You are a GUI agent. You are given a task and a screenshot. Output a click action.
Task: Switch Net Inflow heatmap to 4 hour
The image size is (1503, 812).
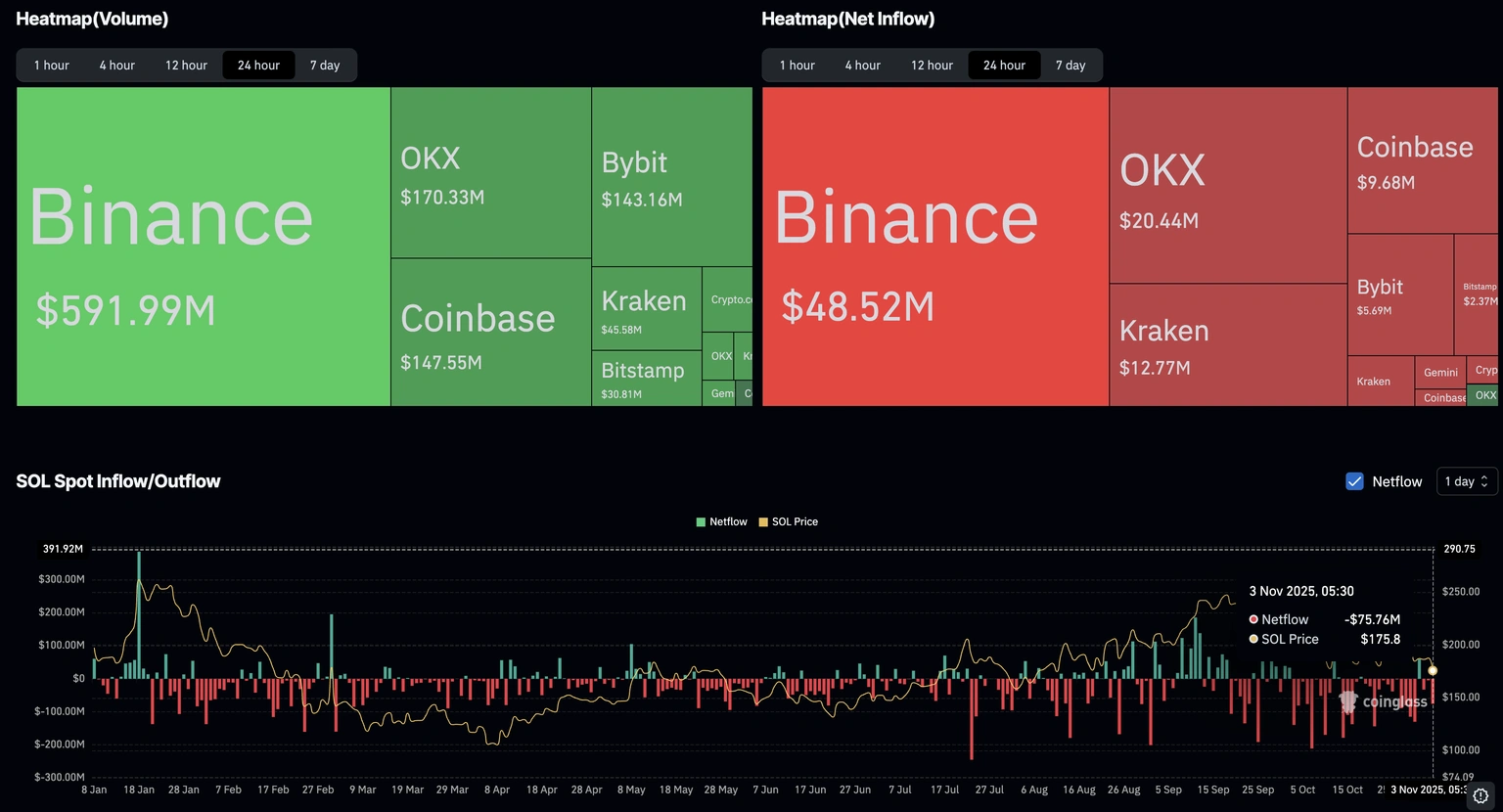862,66
